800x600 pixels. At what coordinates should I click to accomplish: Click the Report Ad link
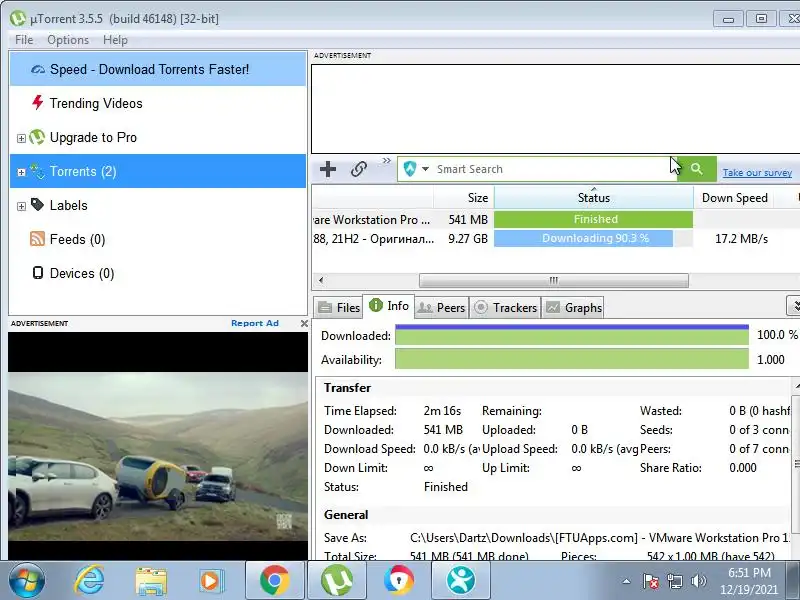pos(255,323)
